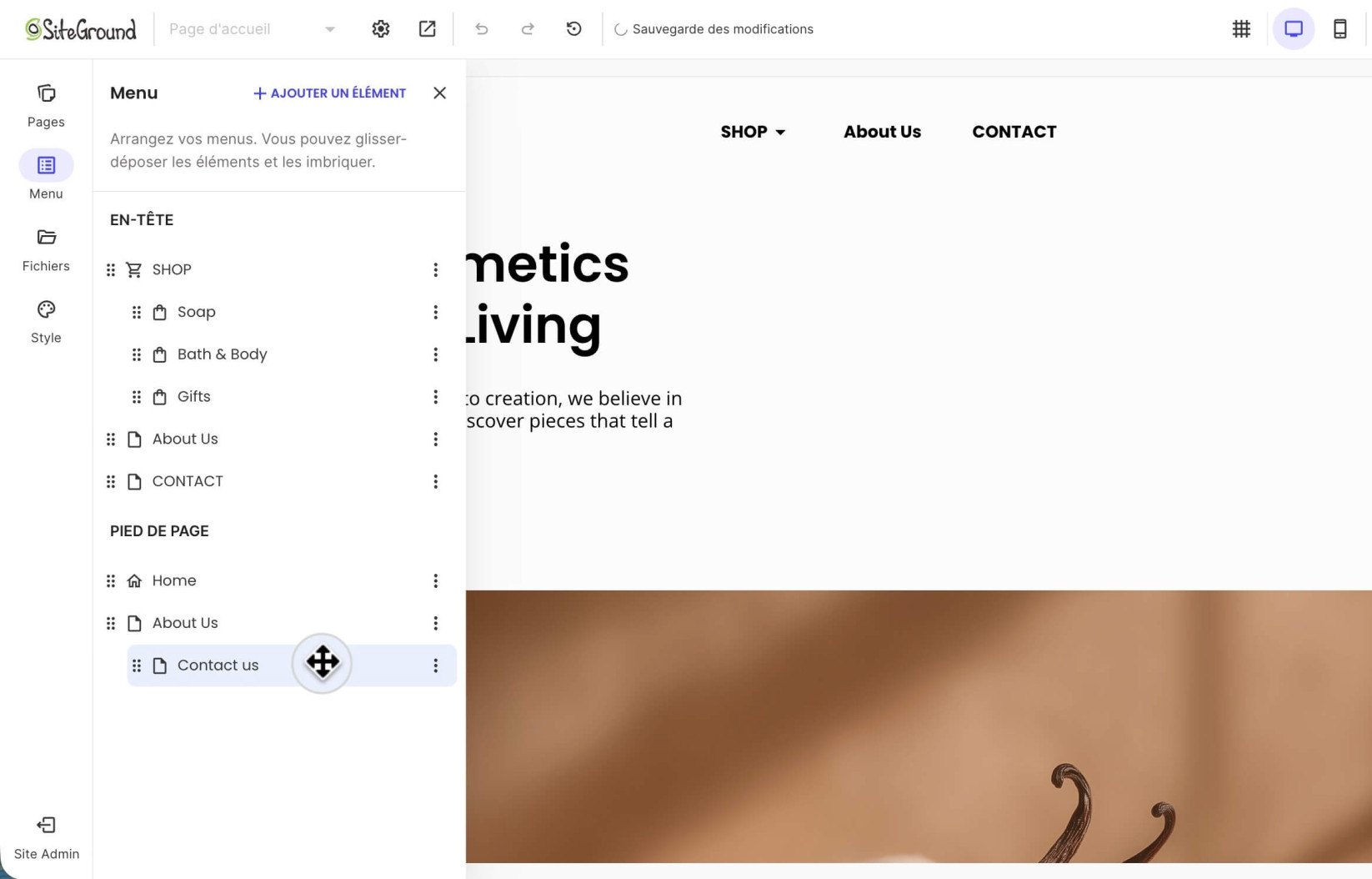Grab the drag handle for Bath & Body

click(x=137, y=355)
